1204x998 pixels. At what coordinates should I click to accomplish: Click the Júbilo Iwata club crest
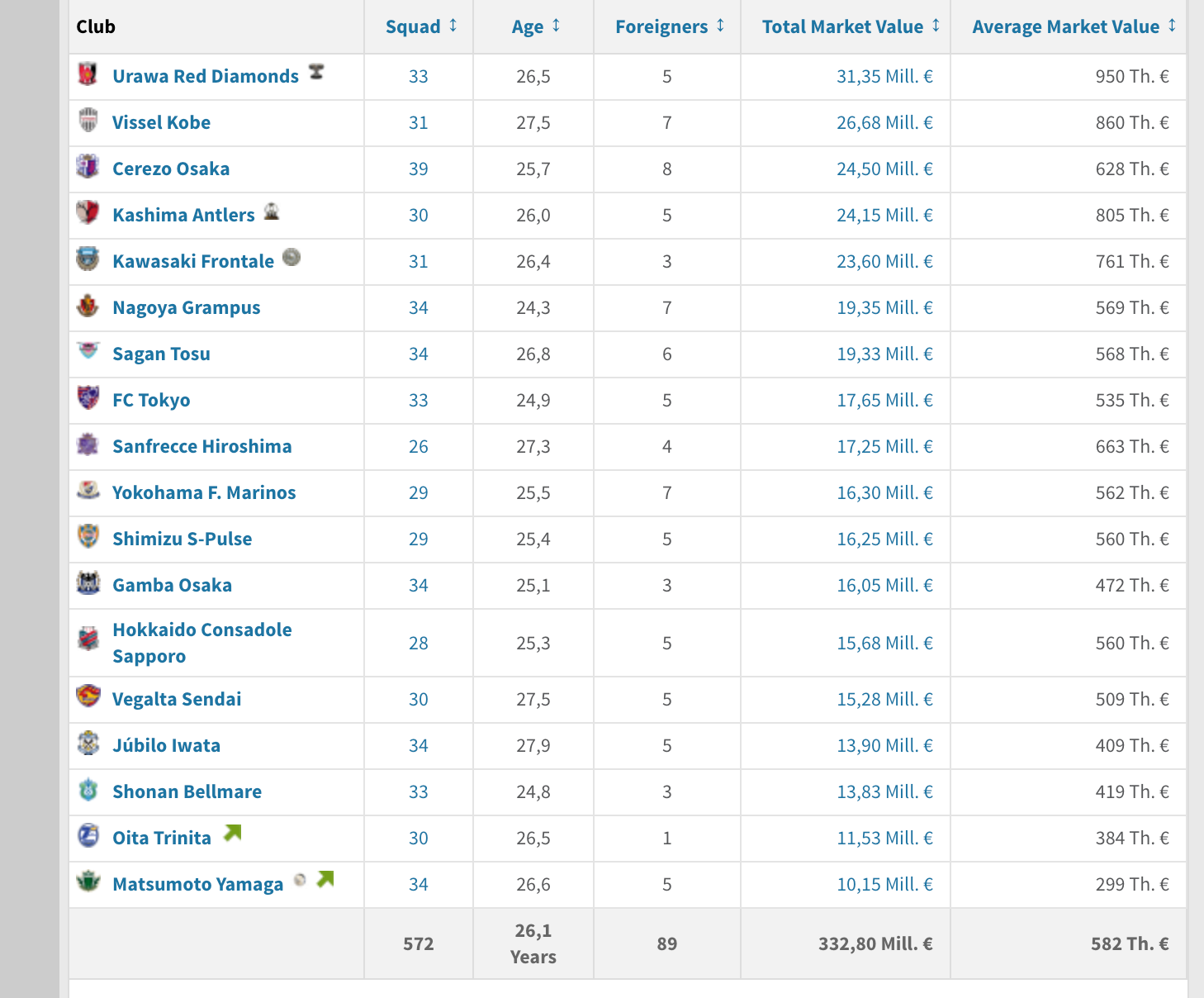pyautogui.click(x=88, y=743)
